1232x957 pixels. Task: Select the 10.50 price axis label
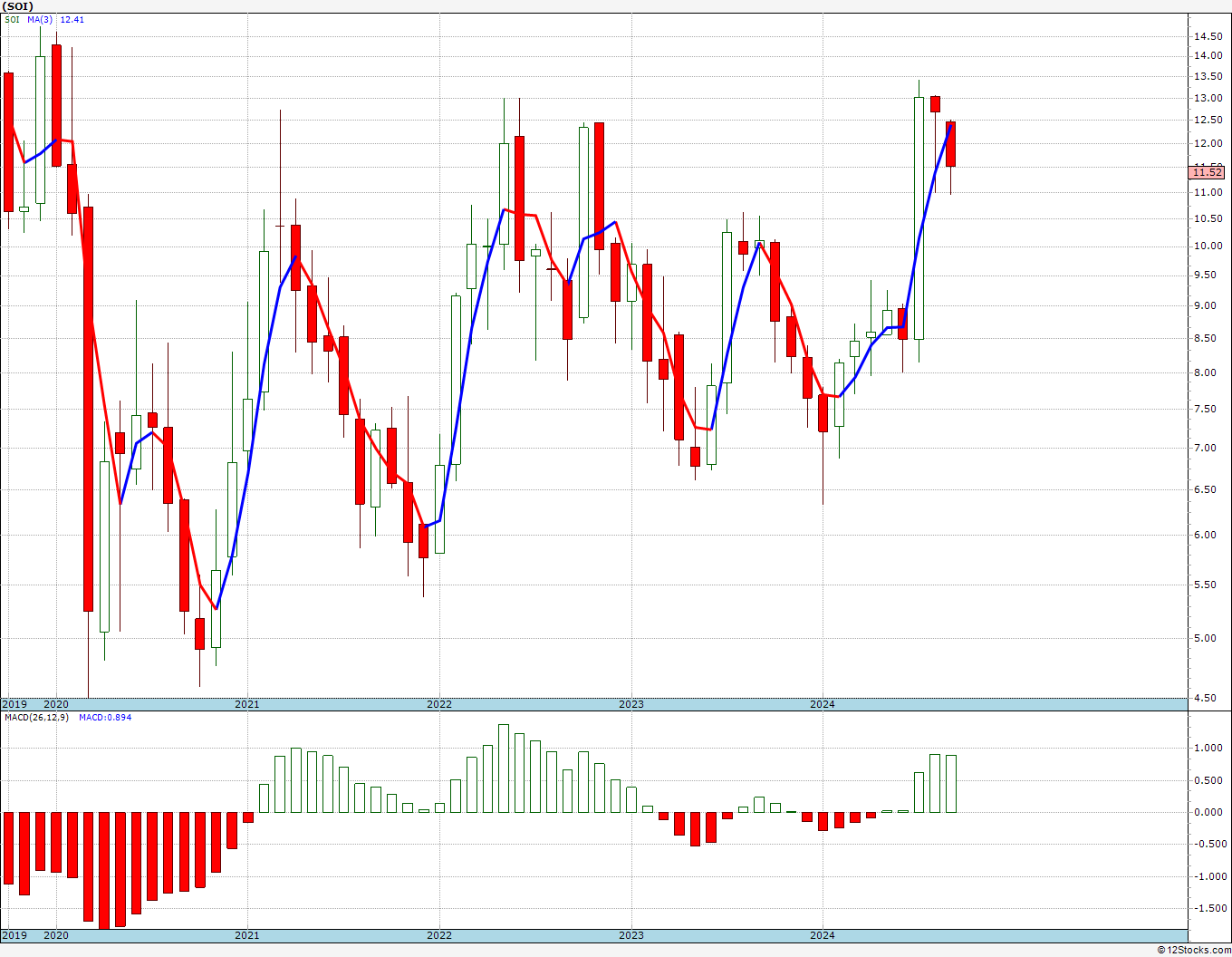[x=1208, y=218]
